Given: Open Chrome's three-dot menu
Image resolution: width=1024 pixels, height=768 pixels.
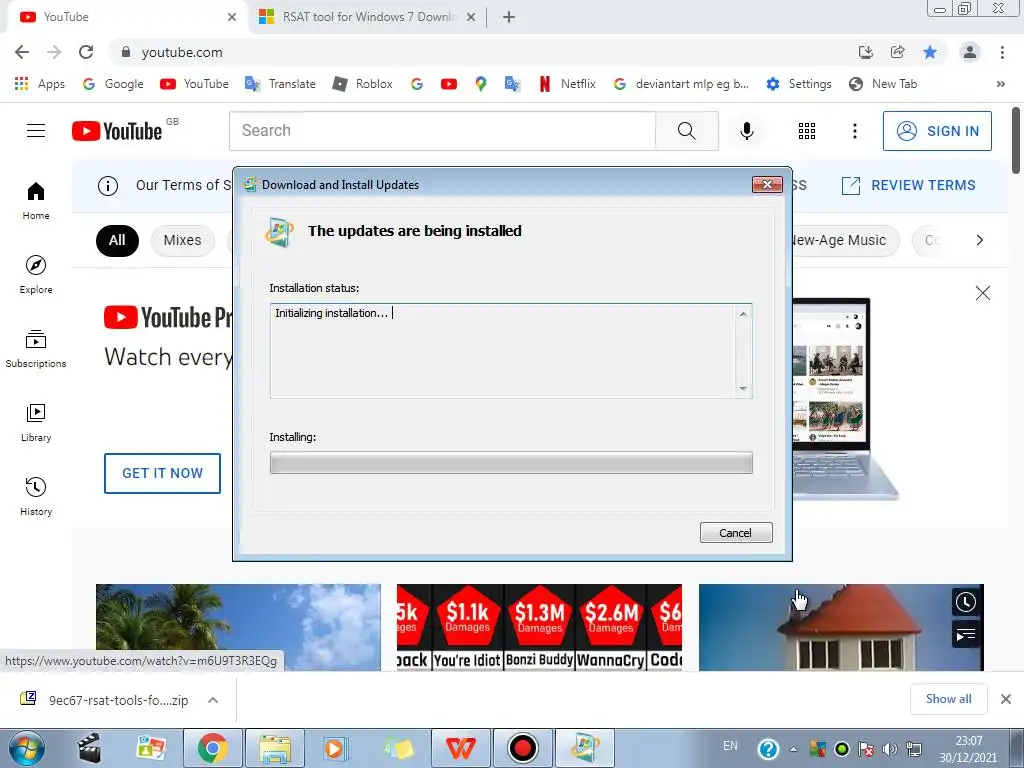Looking at the screenshot, I should point(1002,52).
